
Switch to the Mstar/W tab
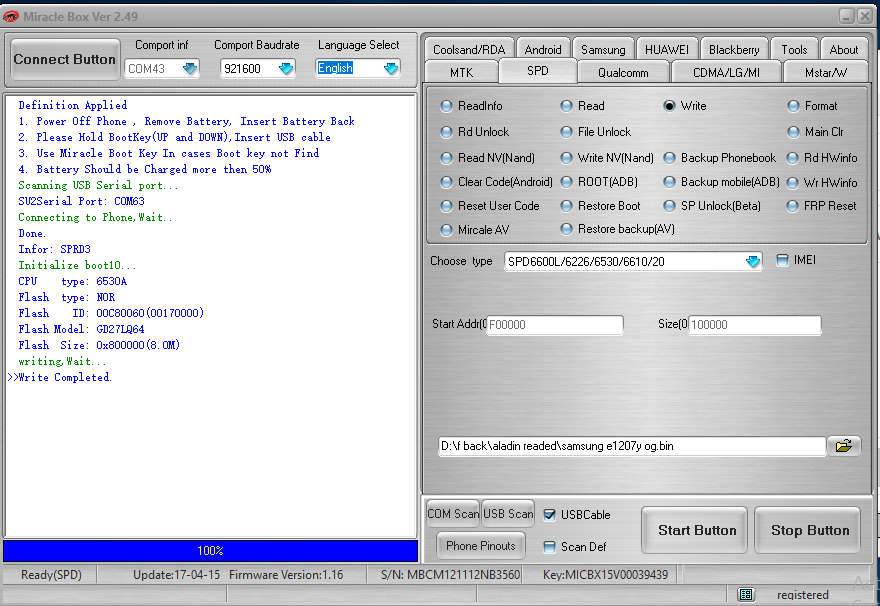pos(826,72)
